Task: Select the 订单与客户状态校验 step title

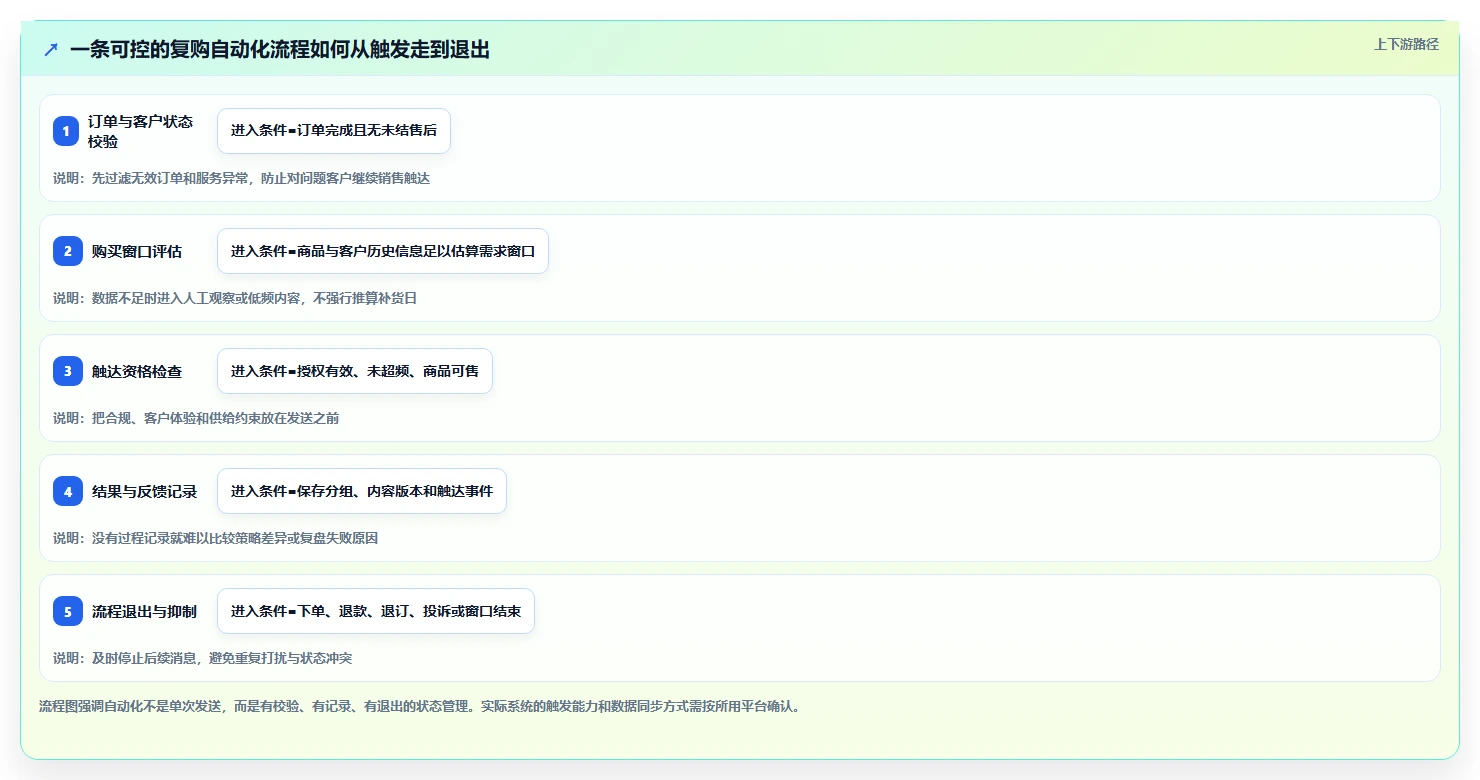Action: pyautogui.click(x=141, y=131)
